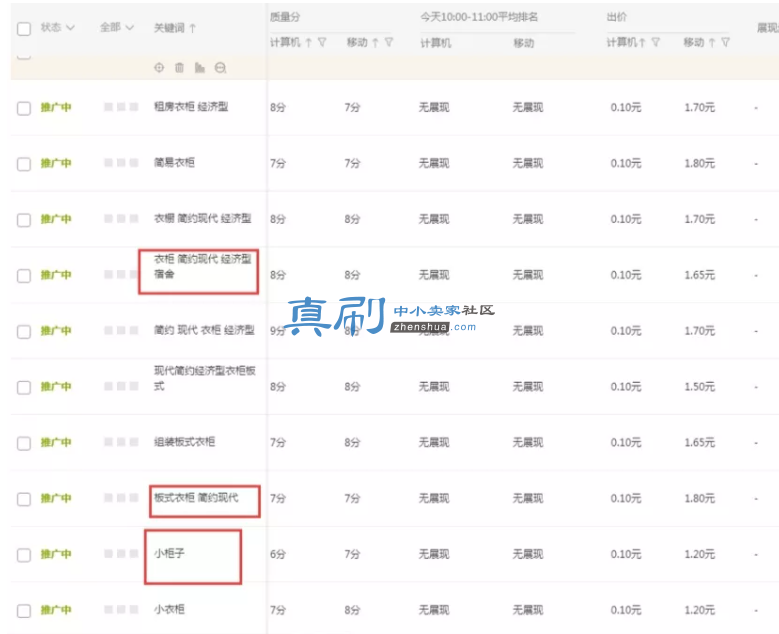Click keyword 简易衣柜
The width and height of the screenshot is (779, 634).
pos(174,162)
